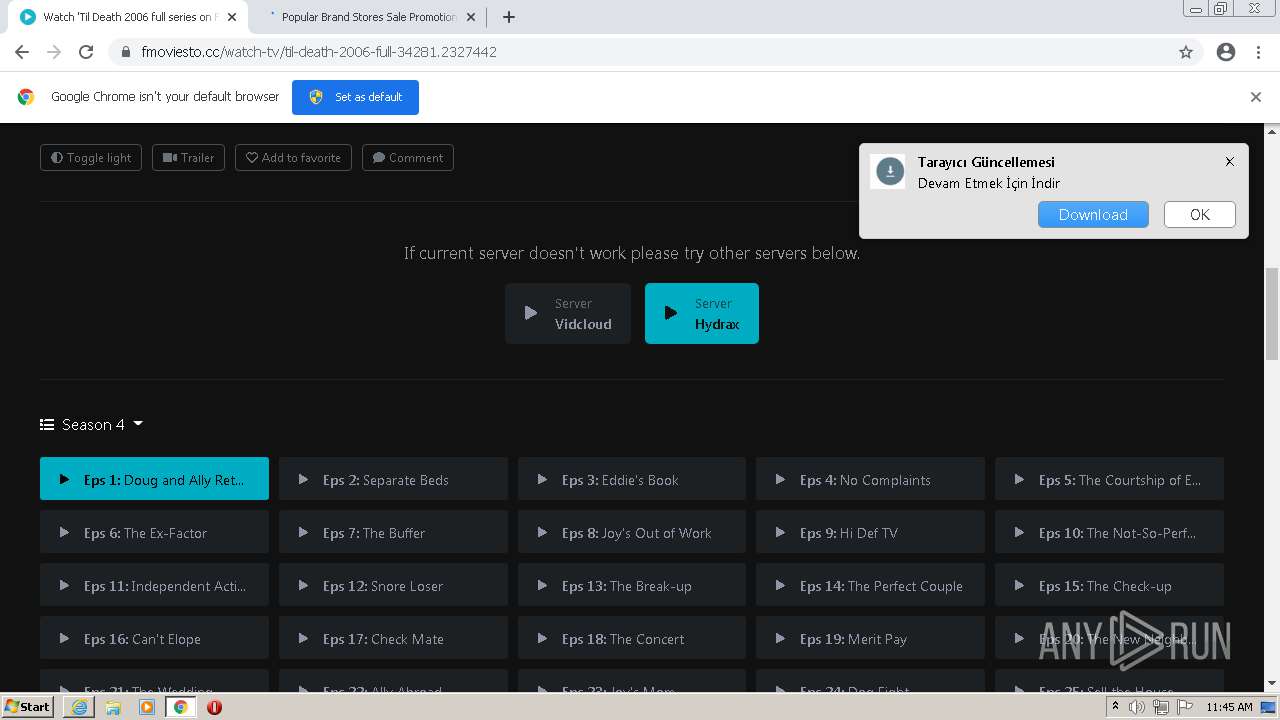
Task: Play Eps 4: No Complaints
Action: coord(870,479)
